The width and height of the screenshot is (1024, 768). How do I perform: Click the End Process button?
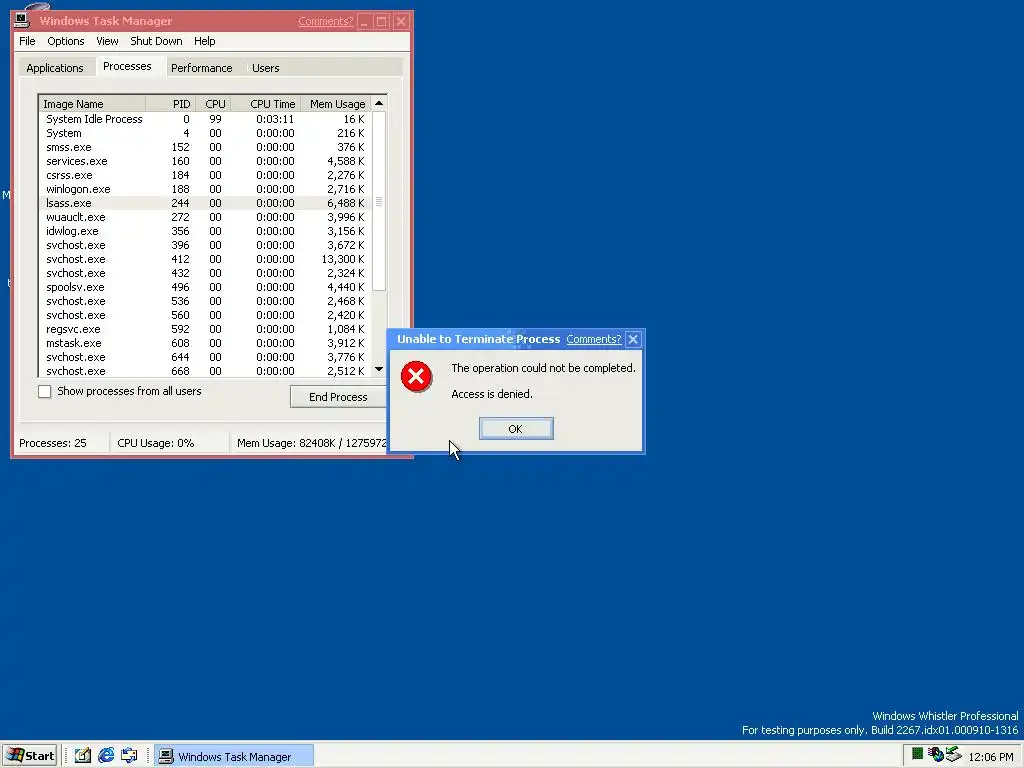click(338, 397)
